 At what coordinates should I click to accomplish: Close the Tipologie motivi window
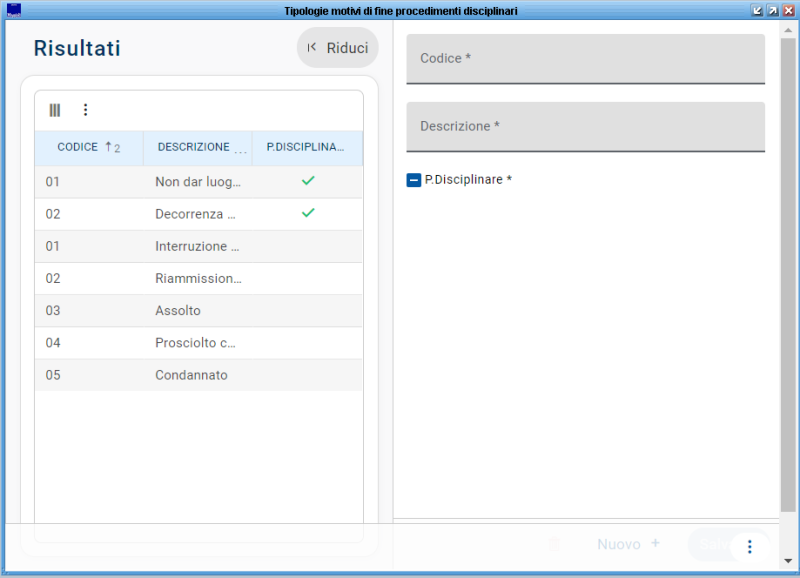(x=788, y=11)
